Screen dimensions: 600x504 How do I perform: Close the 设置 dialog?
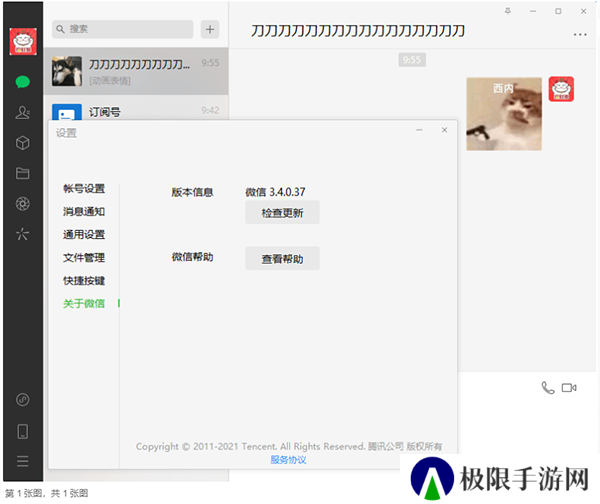coord(444,130)
